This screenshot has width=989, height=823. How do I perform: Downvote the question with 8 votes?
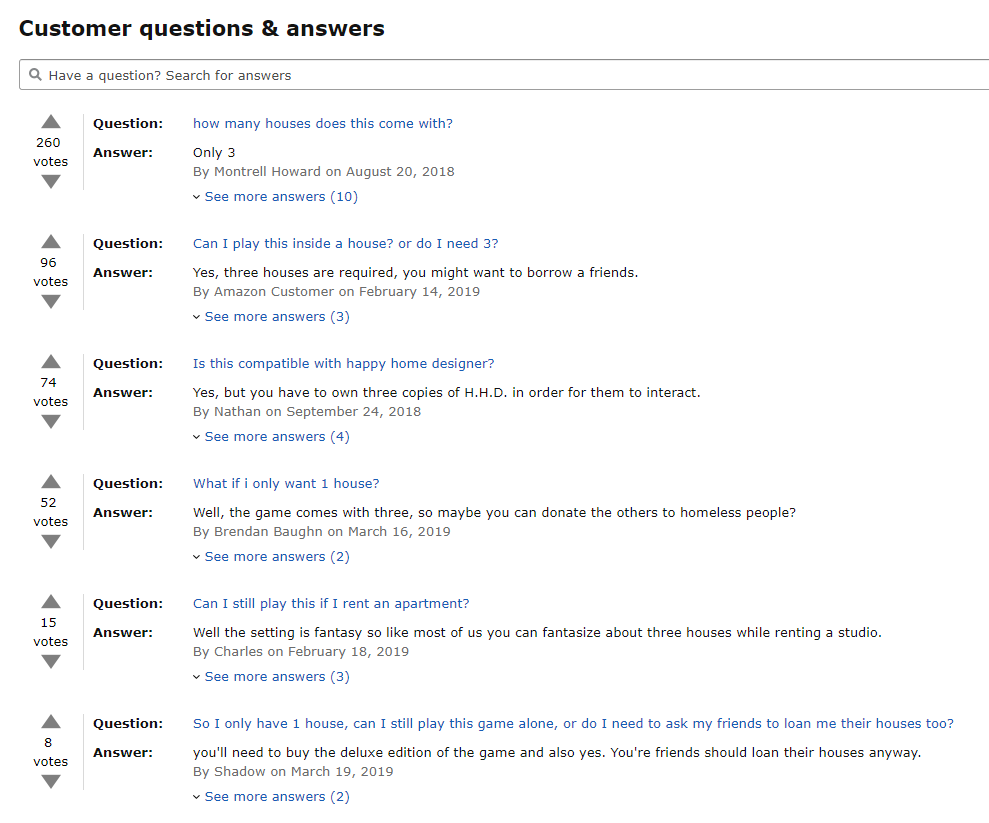tap(50, 781)
